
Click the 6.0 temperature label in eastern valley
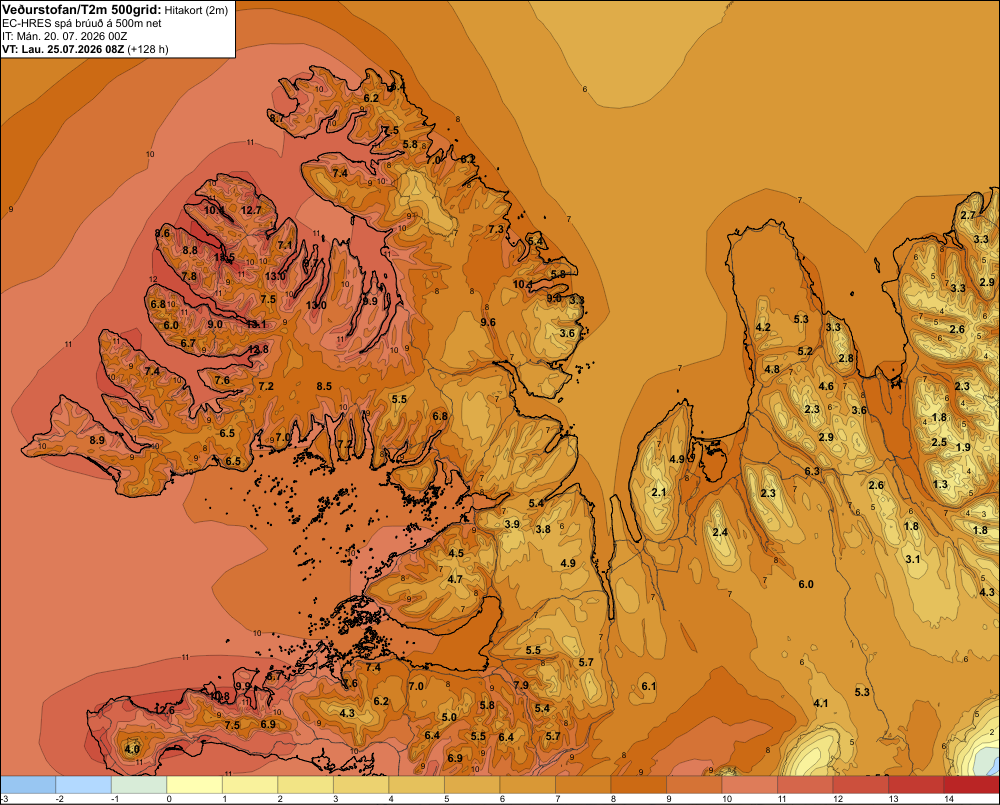[x=806, y=584]
